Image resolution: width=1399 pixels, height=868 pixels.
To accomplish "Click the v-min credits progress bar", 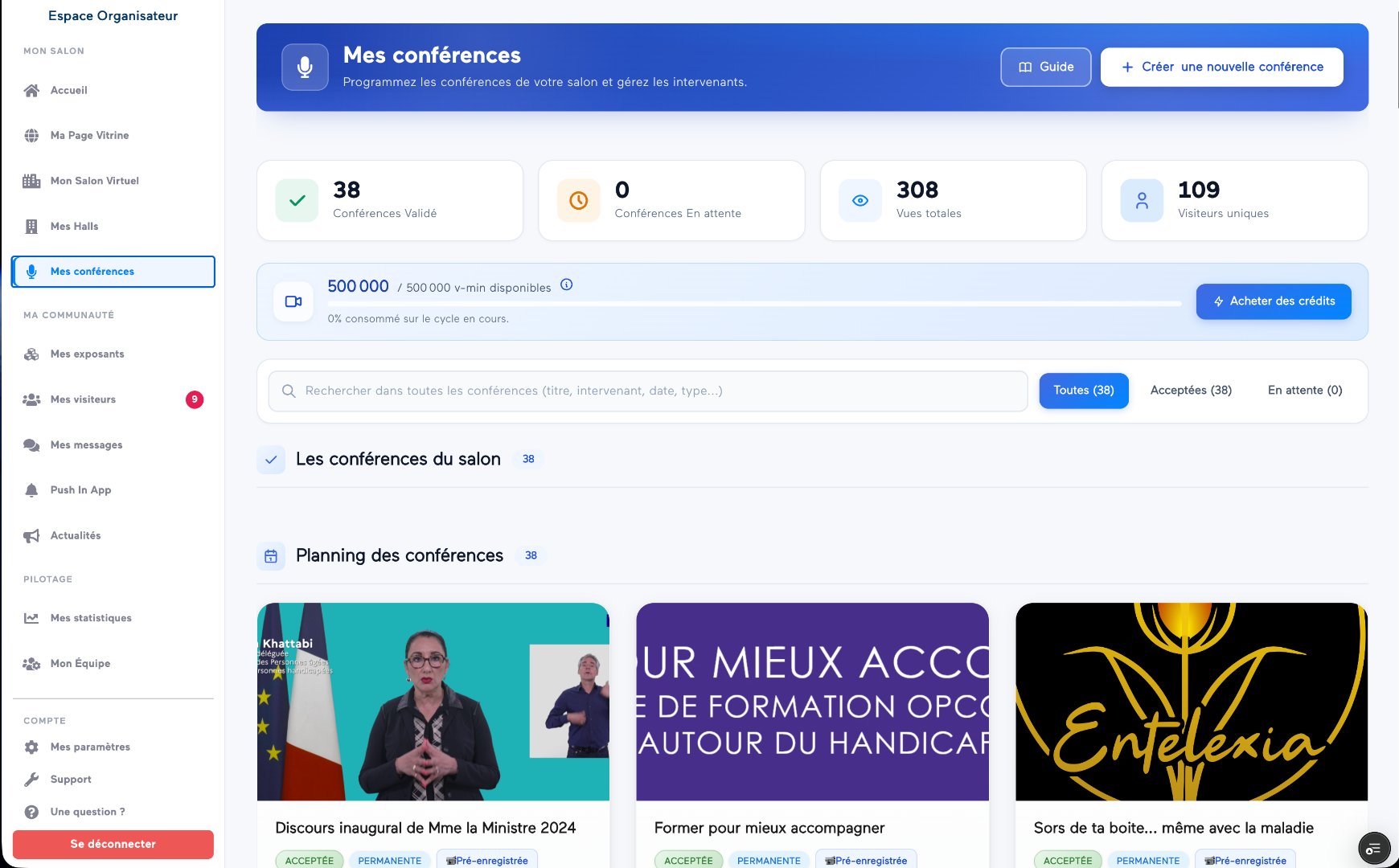I will tap(754, 304).
